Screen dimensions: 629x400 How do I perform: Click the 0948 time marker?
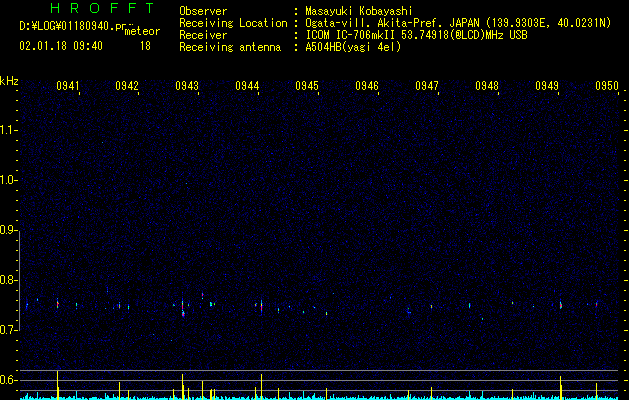coord(487,86)
